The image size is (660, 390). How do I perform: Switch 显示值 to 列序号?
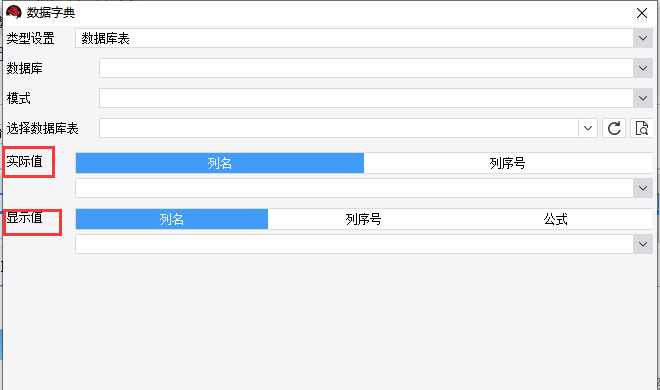364,219
